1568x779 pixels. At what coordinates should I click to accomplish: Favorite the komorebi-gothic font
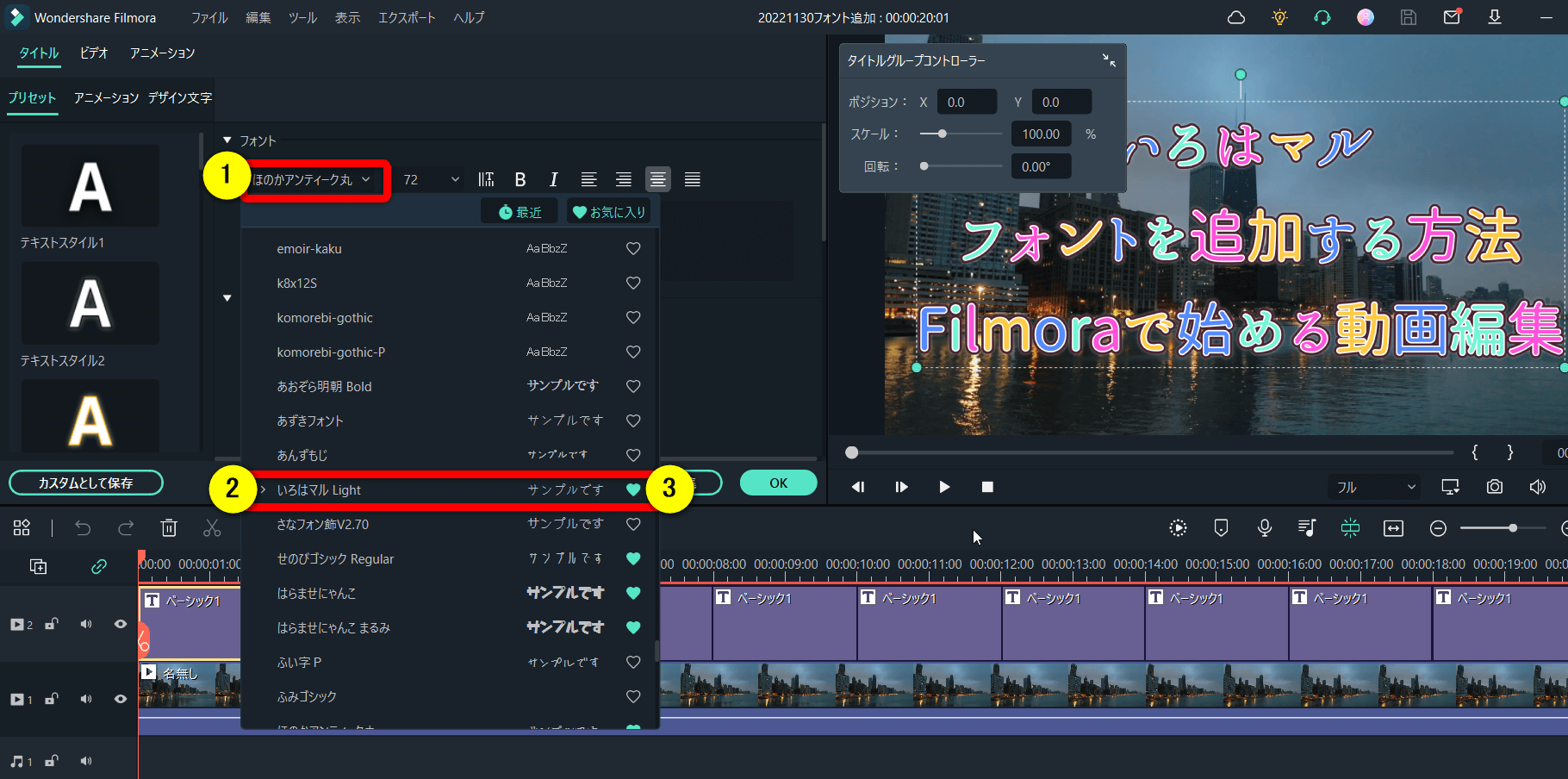tap(633, 317)
